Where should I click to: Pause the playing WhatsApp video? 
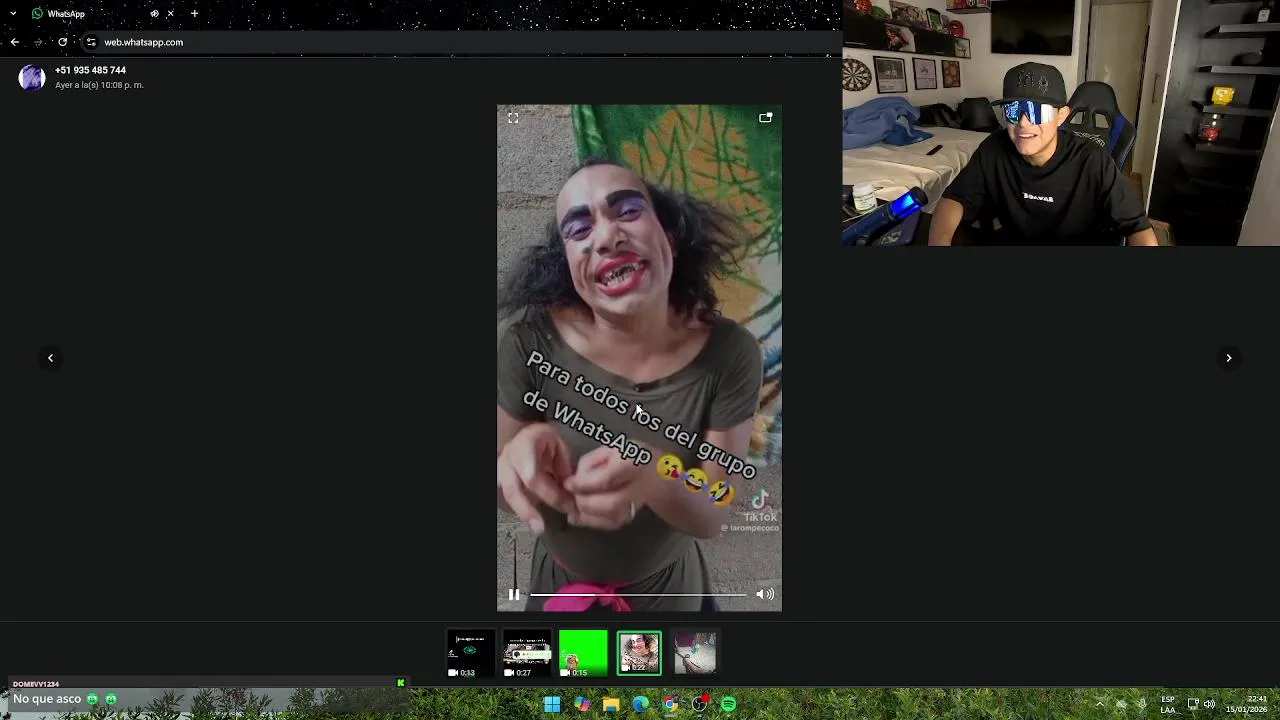(x=514, y=594)
